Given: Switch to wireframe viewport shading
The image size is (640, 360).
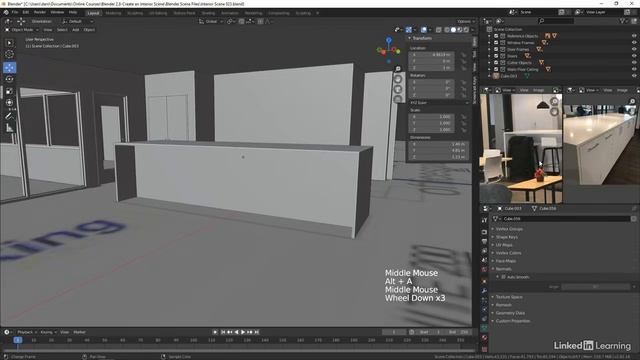Looking at the screenshot, I should click(x=447, y=30).
